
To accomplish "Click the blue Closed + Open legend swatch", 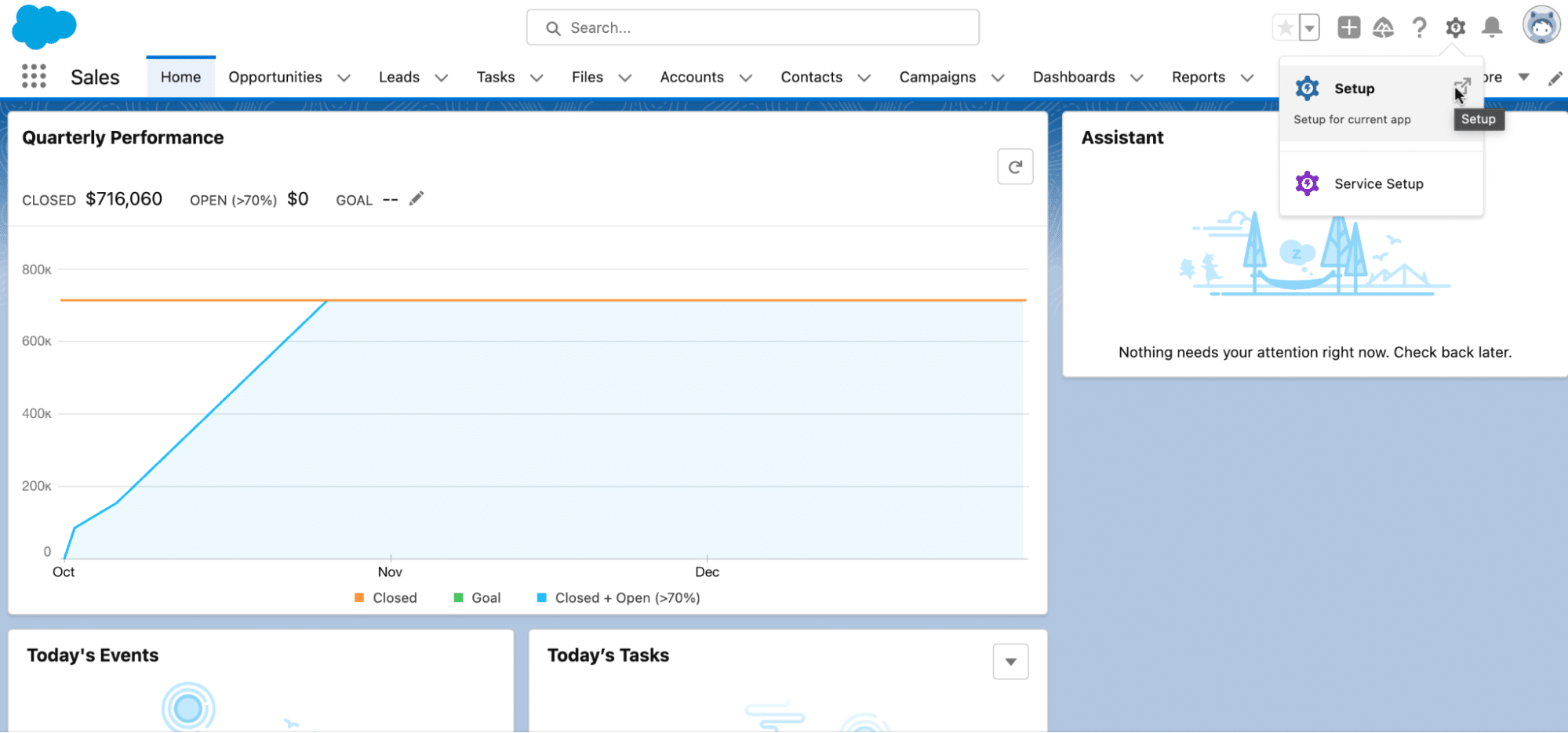I will click(542, 597).
